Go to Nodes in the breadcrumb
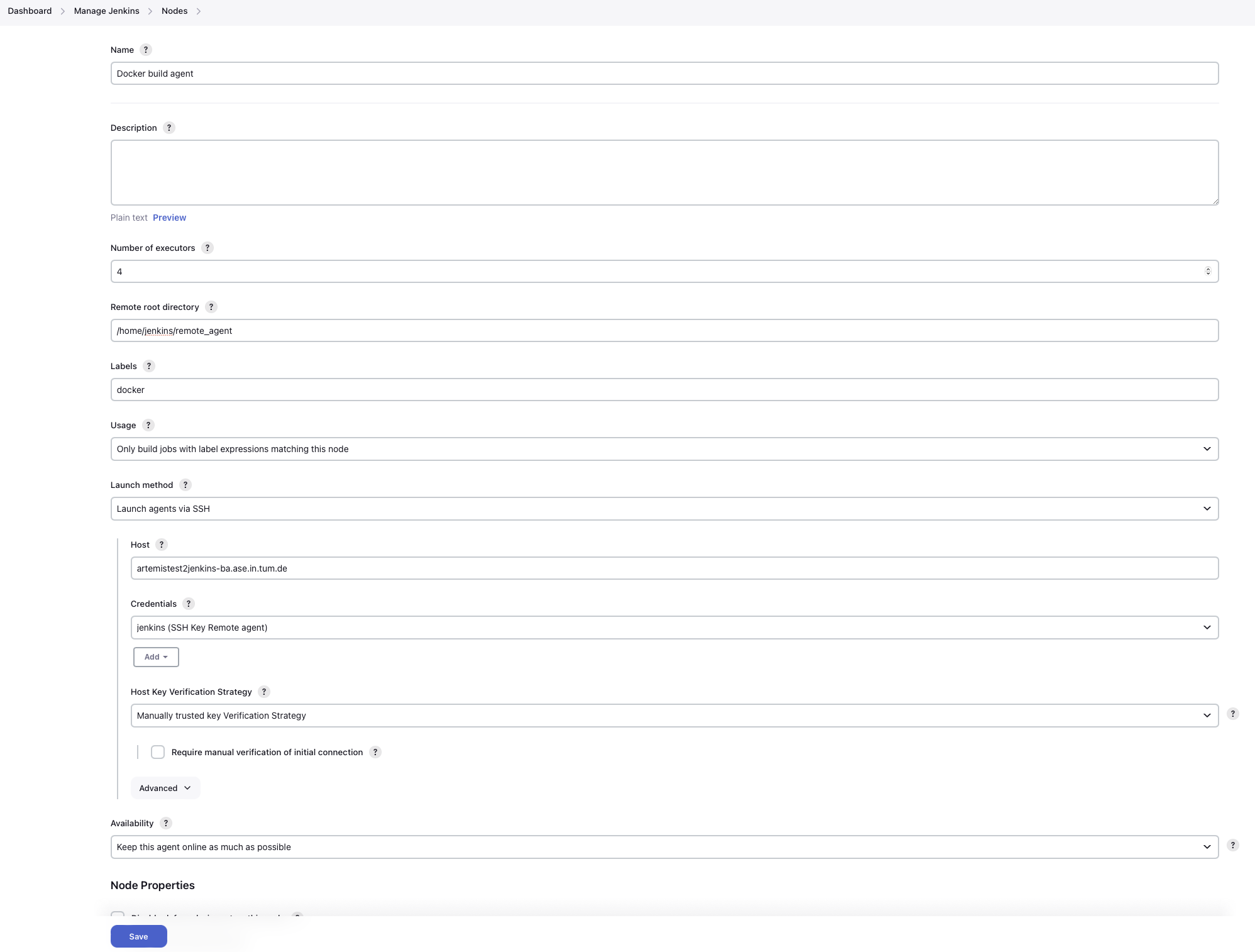The height and width of the screenshot is (952, 1255). (x=174, y=11)
